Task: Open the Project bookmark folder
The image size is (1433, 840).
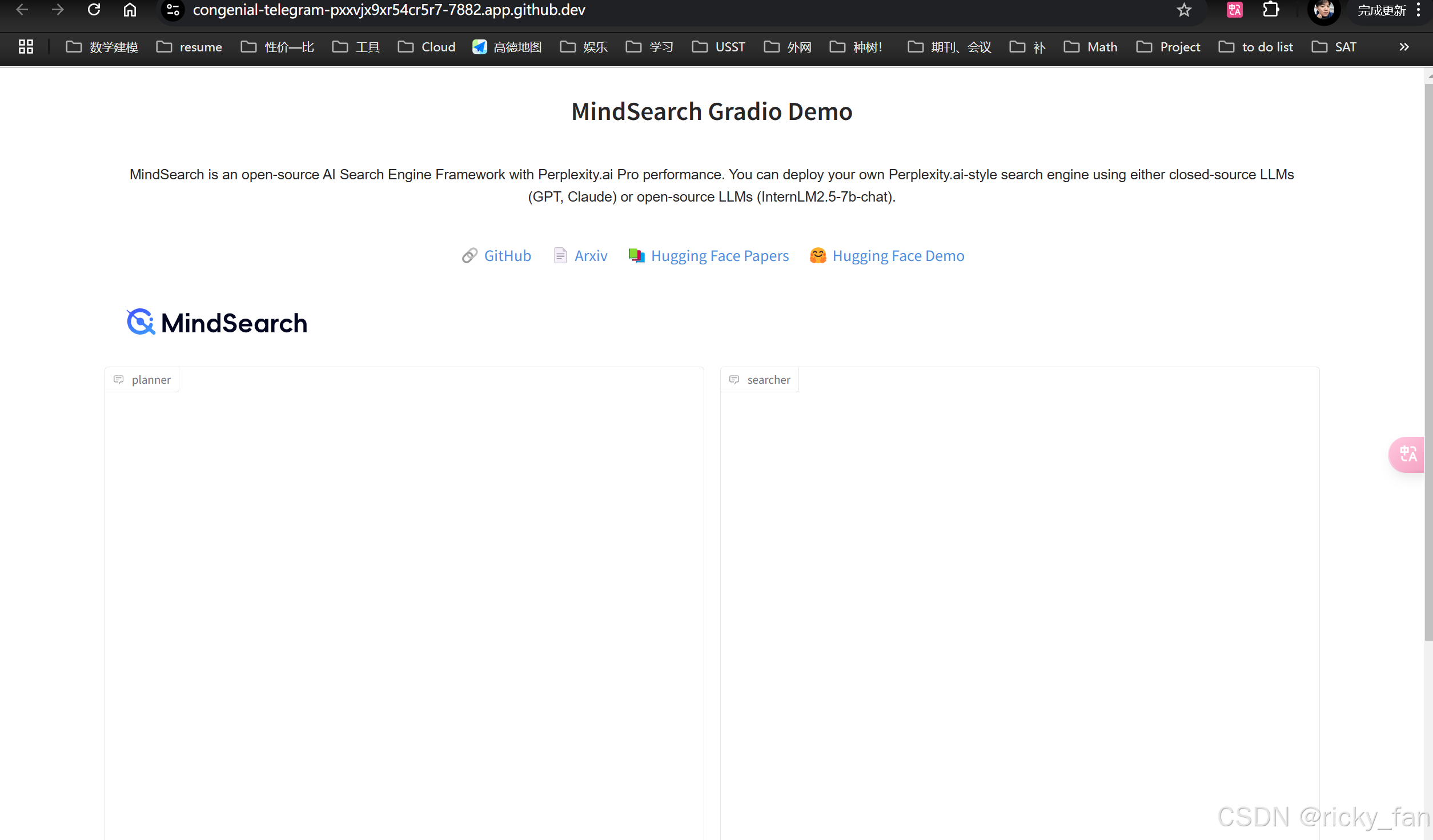Action: [1168, 47]
